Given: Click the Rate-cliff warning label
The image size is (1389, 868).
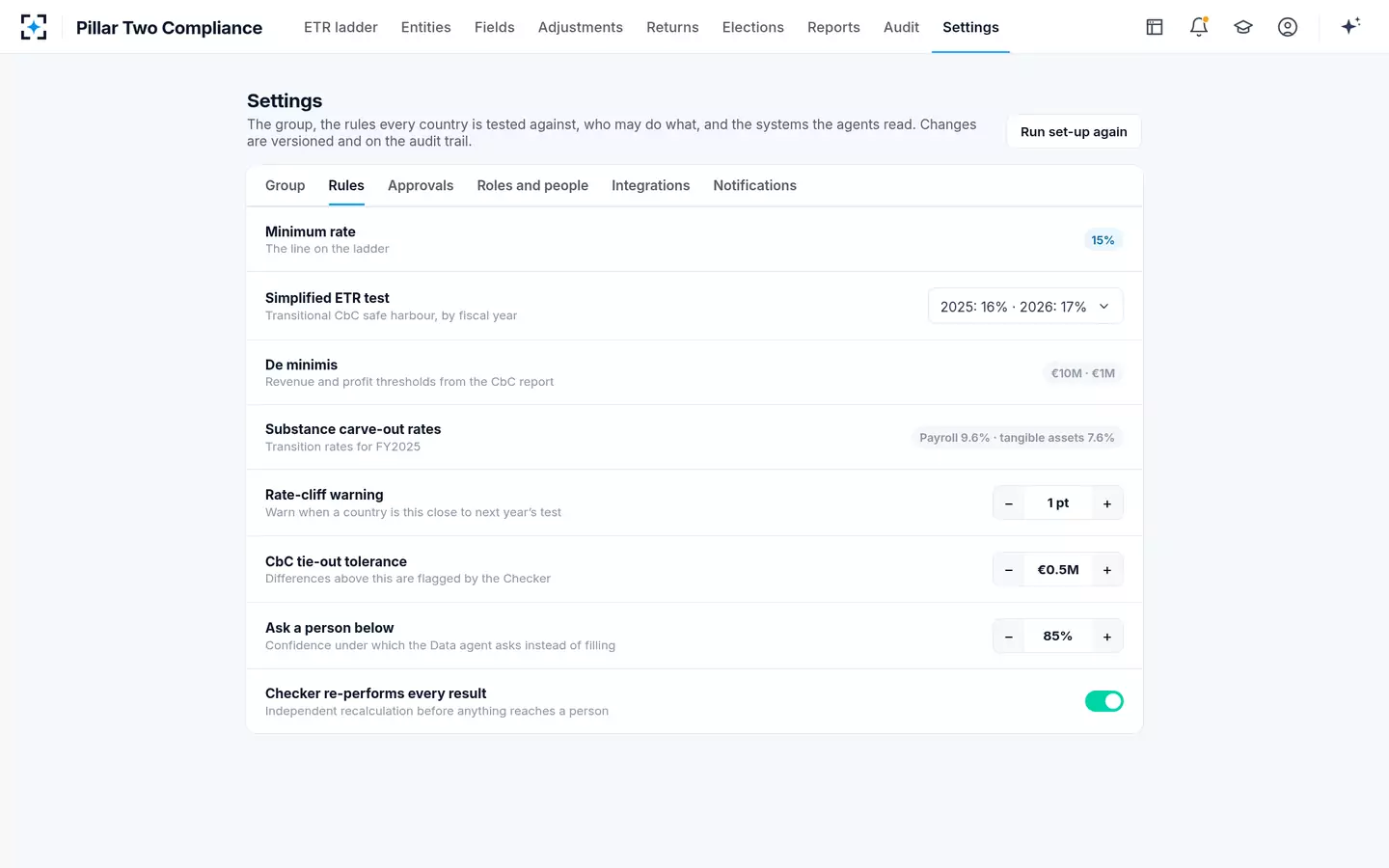Looking at the screenshot, I should [324, 495].
